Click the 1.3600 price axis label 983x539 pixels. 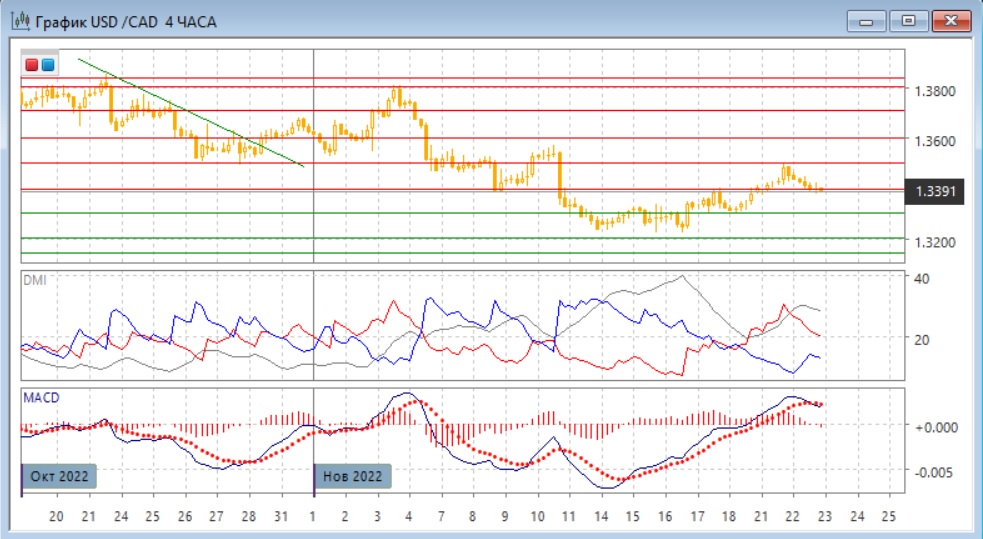click(x=935, y=141)
